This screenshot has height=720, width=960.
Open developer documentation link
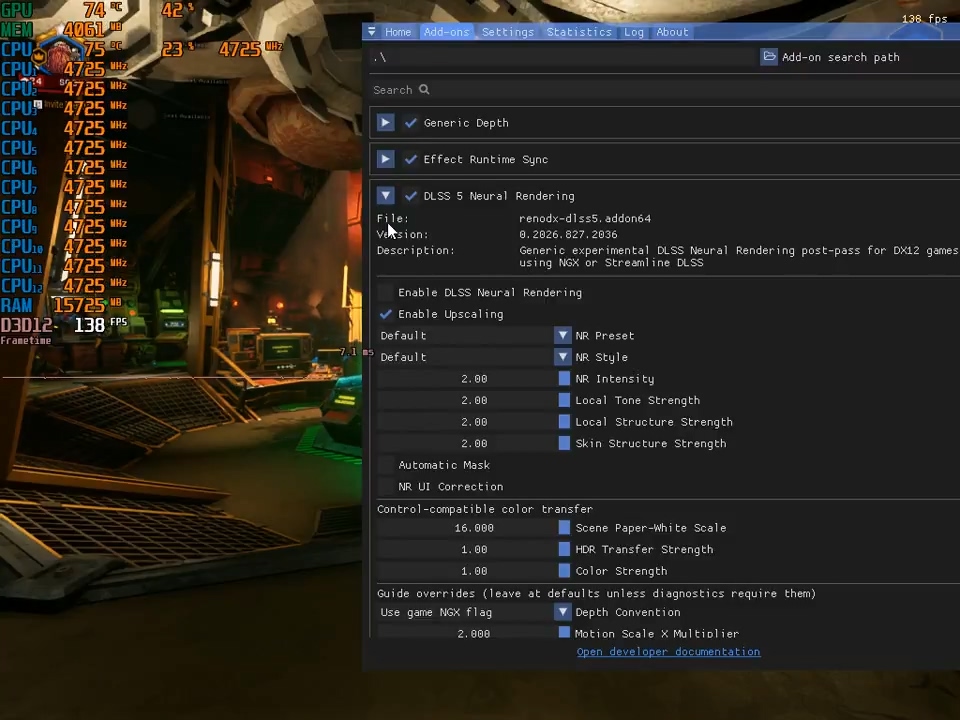668,651
